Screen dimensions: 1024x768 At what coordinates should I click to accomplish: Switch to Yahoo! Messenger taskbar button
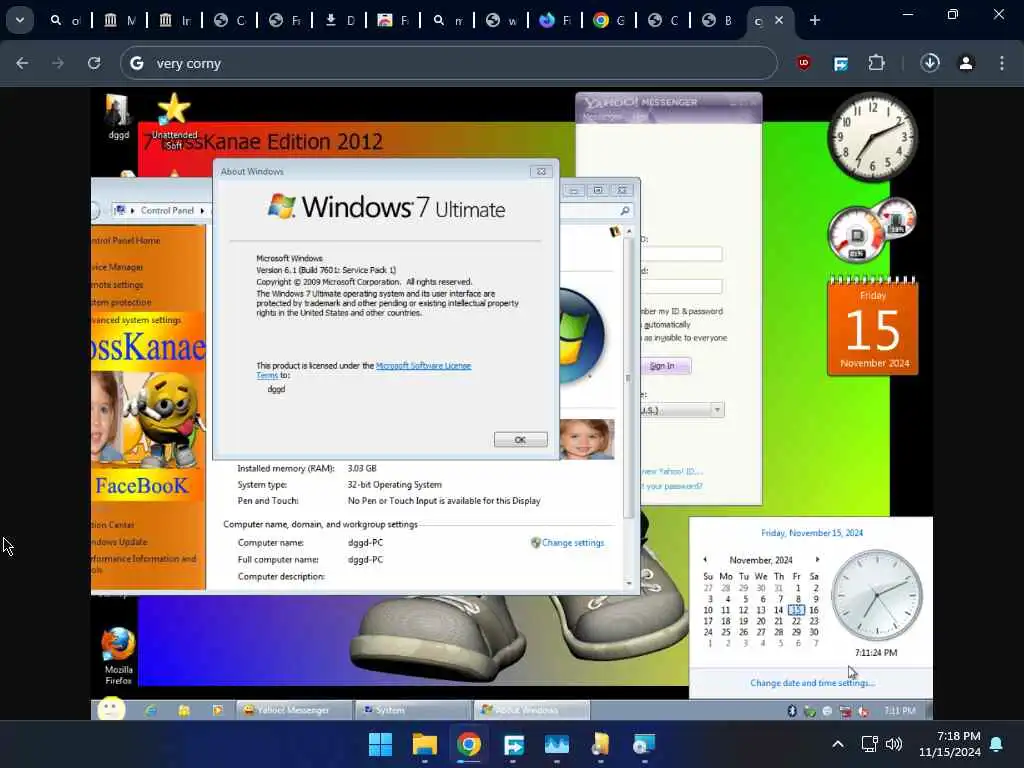tap(294, 710)
